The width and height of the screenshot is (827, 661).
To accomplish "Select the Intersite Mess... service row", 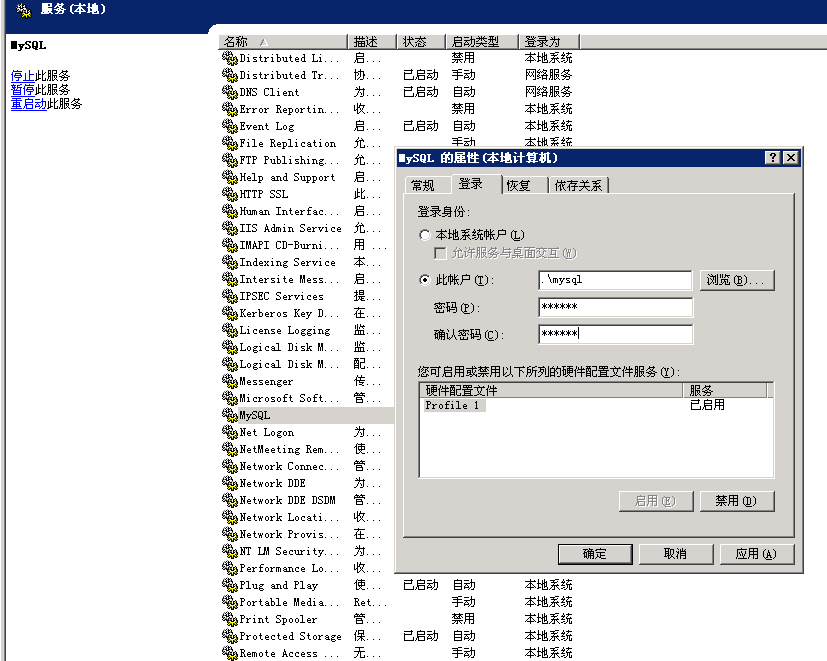I will click(306, 279).
